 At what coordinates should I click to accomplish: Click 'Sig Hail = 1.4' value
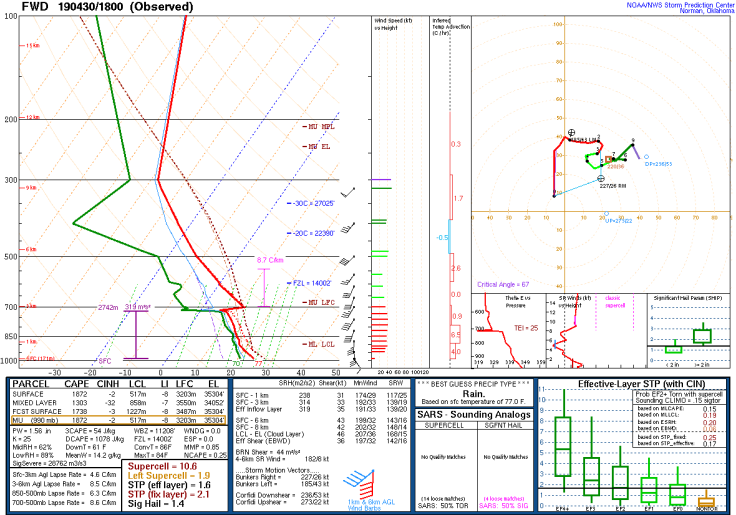156,504
